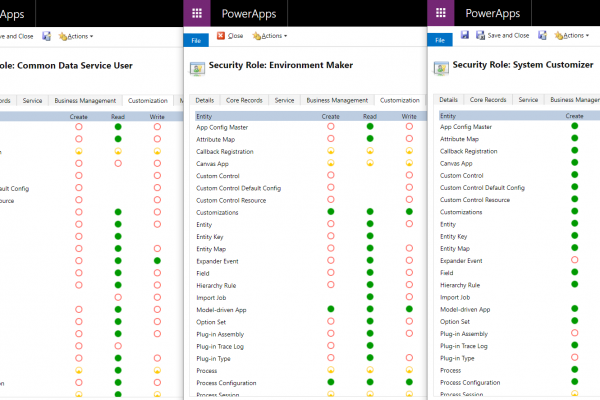Open File menu in Environment Maker window
This screenshot has width=600, height=400.
point(196,40)
